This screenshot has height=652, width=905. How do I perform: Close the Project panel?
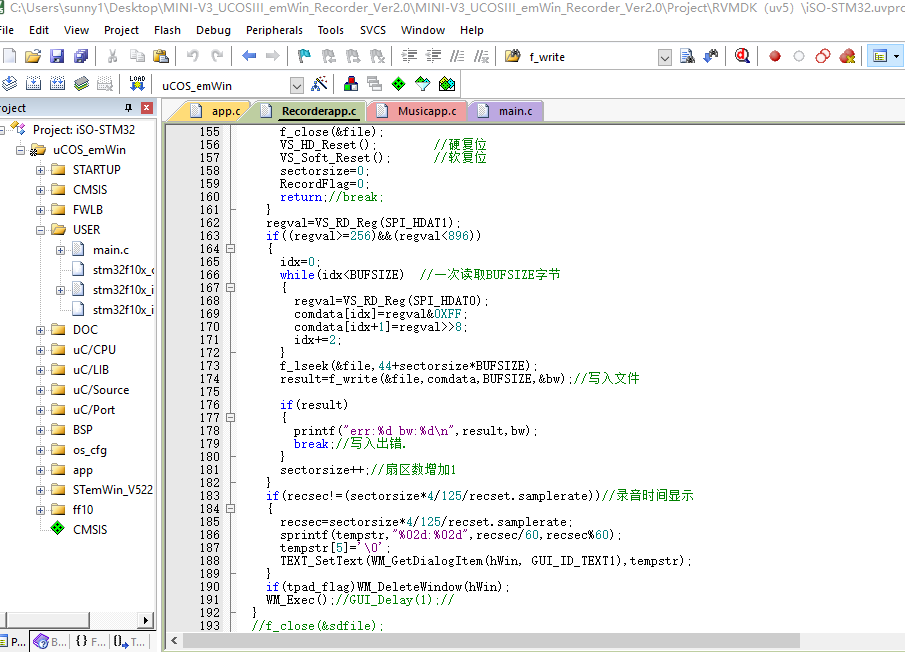point(147,108)
